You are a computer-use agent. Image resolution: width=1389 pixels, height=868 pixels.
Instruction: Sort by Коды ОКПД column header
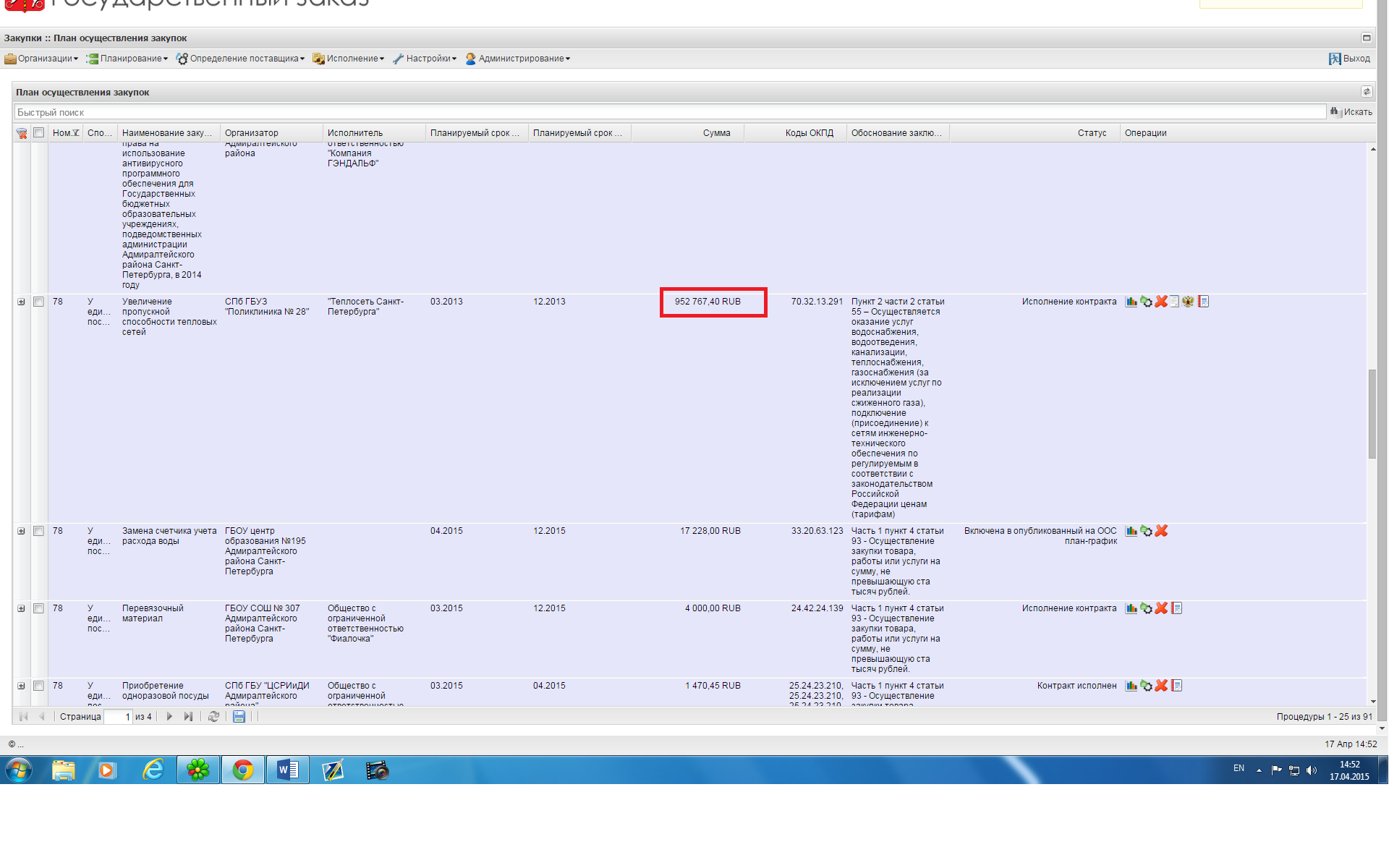point(796,133)
